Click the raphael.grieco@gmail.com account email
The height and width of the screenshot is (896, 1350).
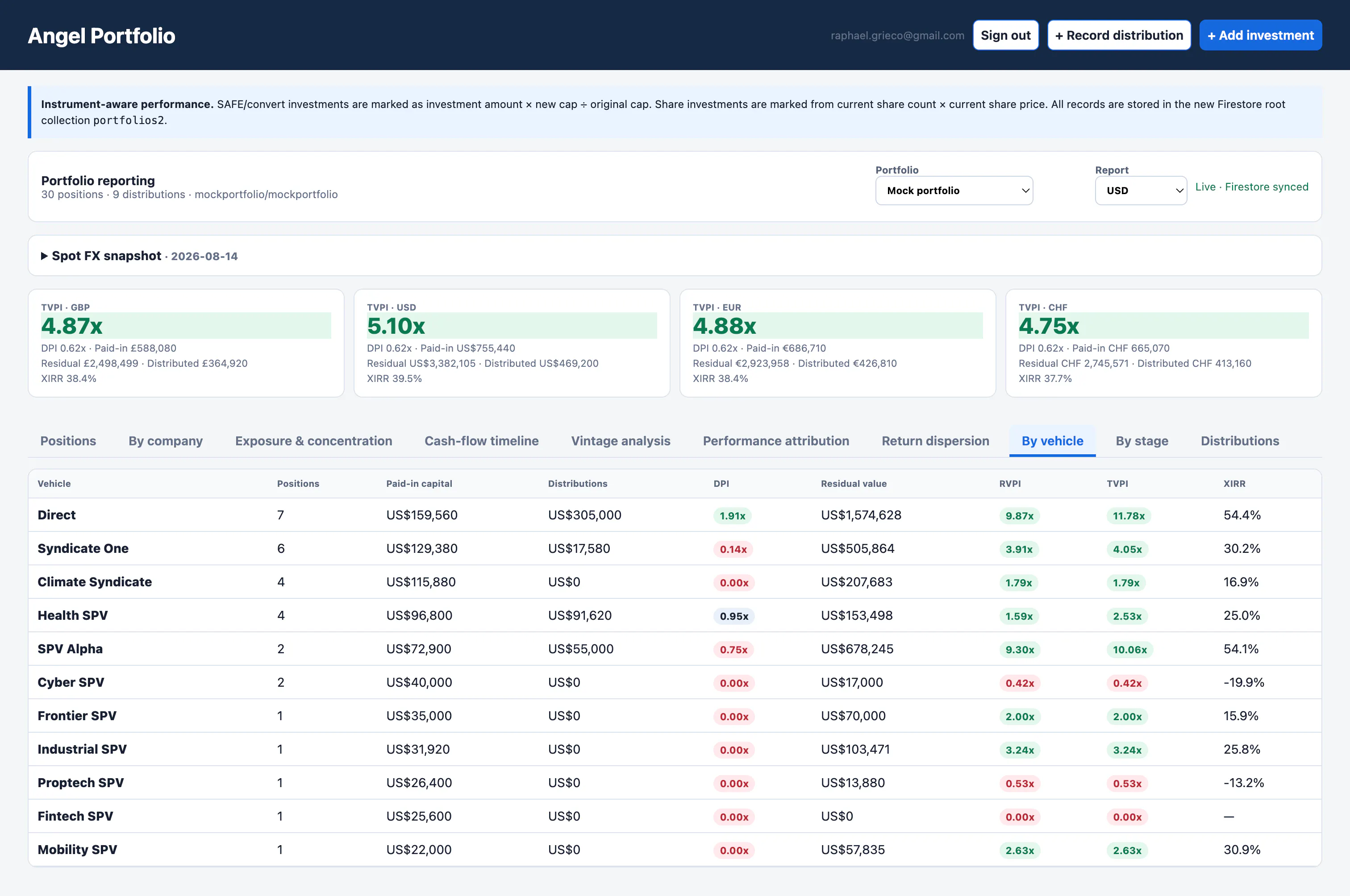point(897,35)
